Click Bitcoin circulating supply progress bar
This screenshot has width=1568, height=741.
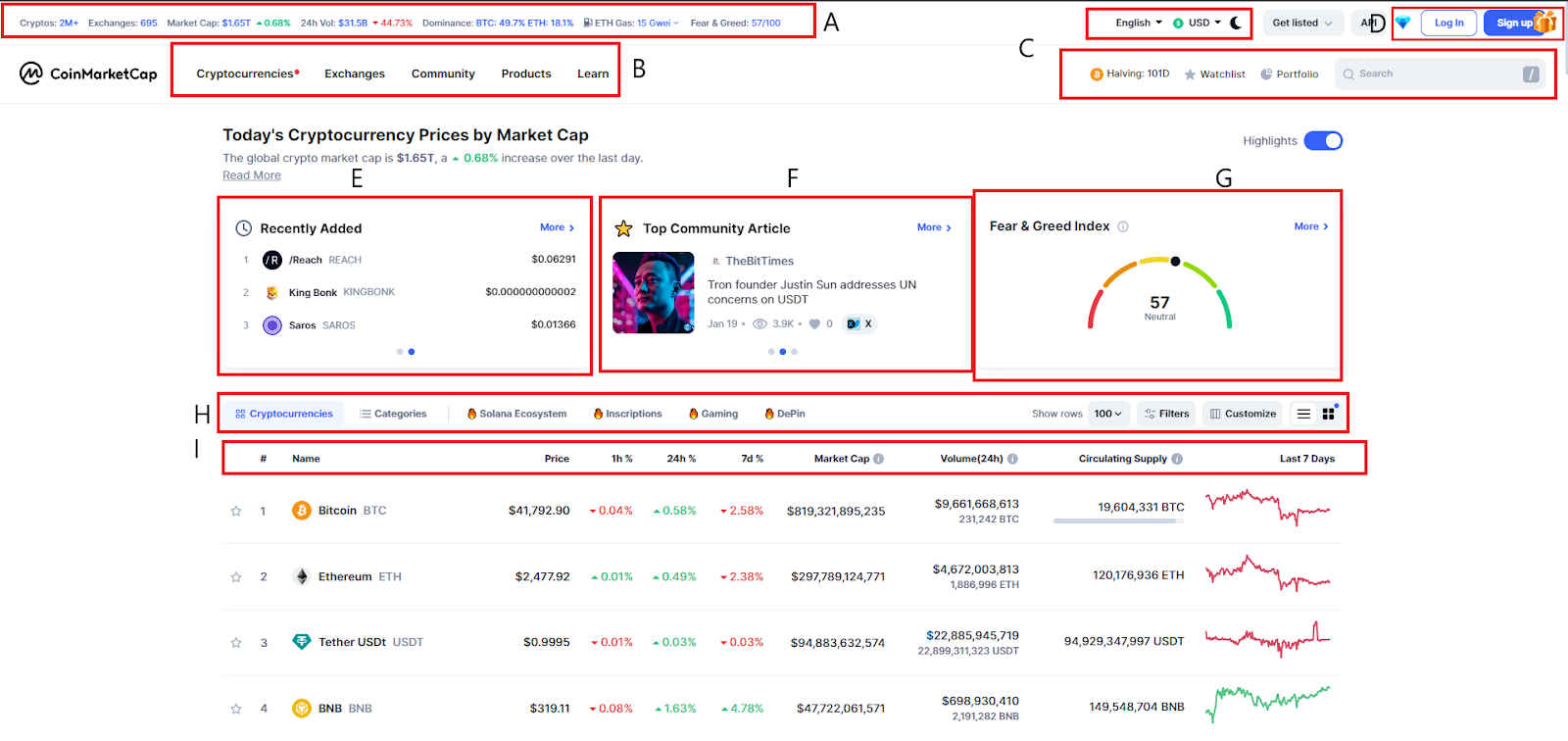click(1118, 521)
